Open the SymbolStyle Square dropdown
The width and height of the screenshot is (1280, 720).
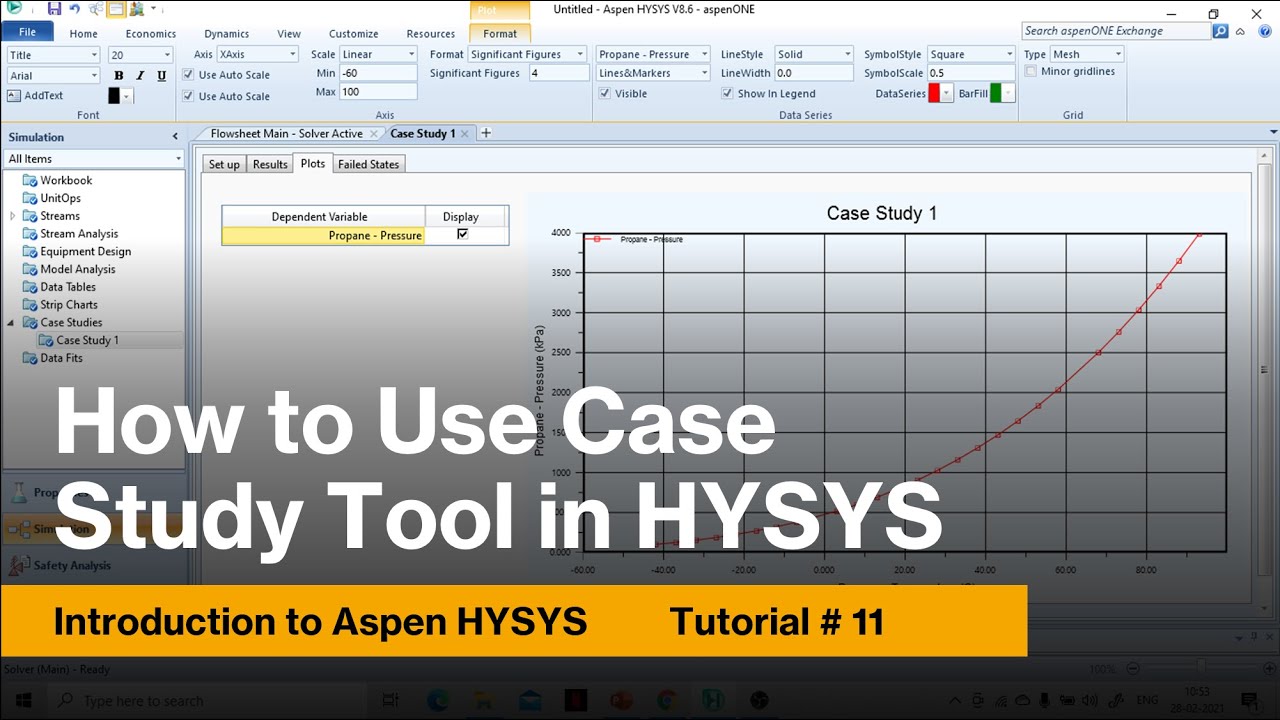click(1008, 55)
